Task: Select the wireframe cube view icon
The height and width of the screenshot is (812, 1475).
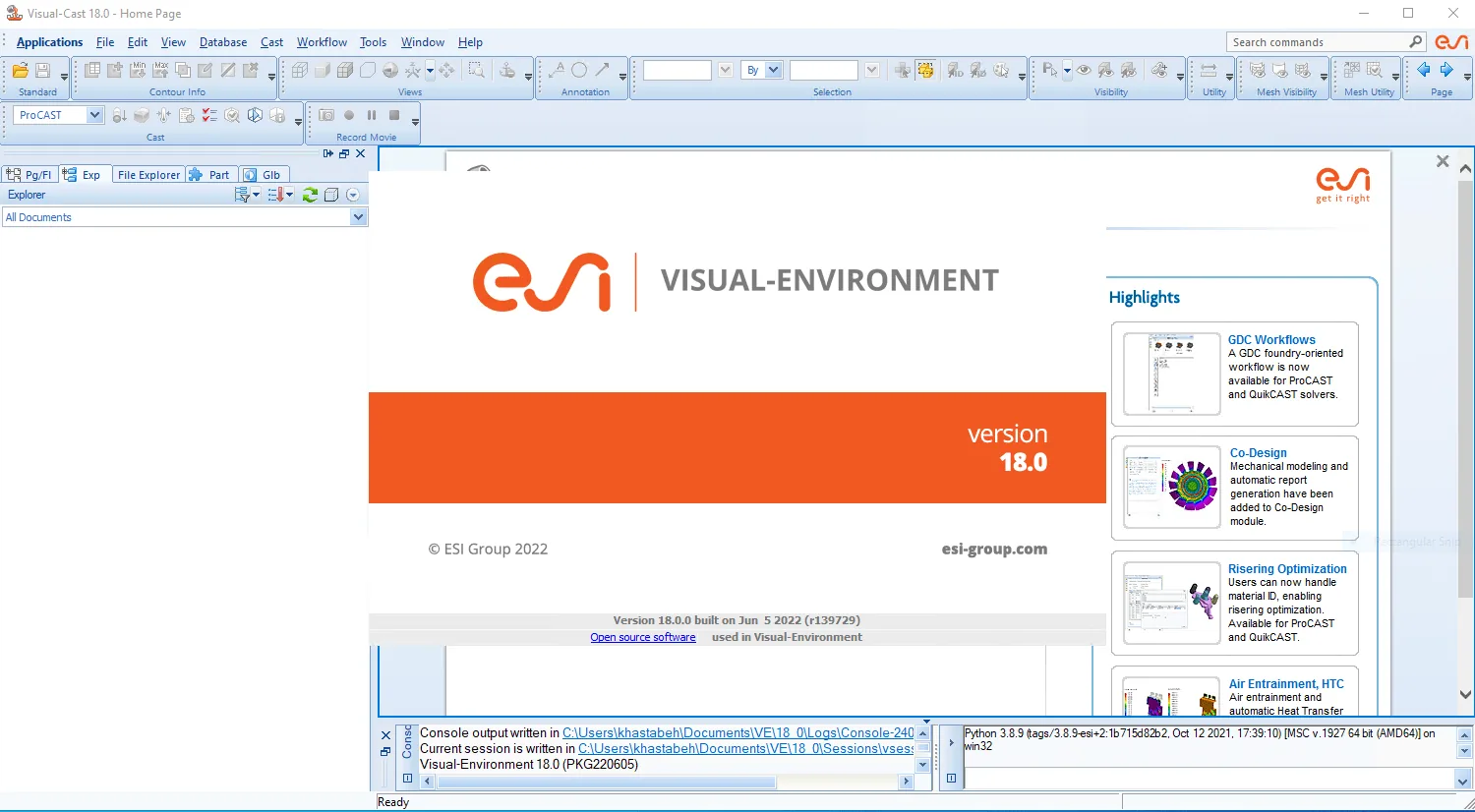Action: point(300,71)
